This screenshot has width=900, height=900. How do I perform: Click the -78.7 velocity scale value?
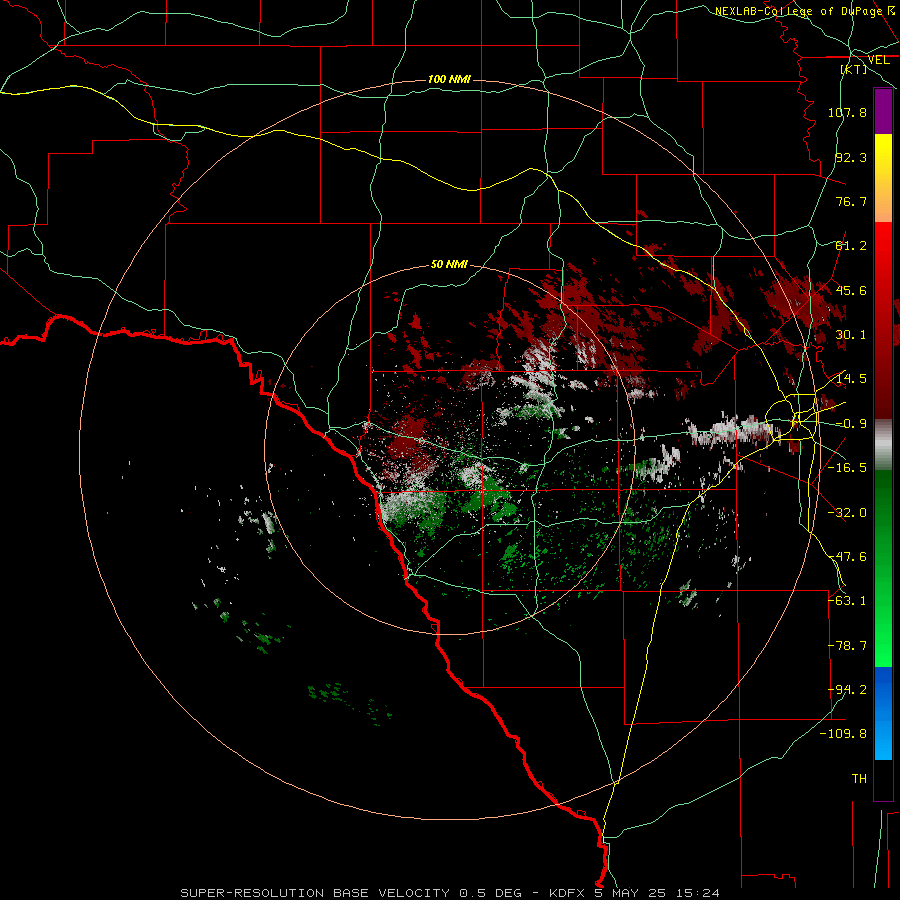(x=847, y=646)
